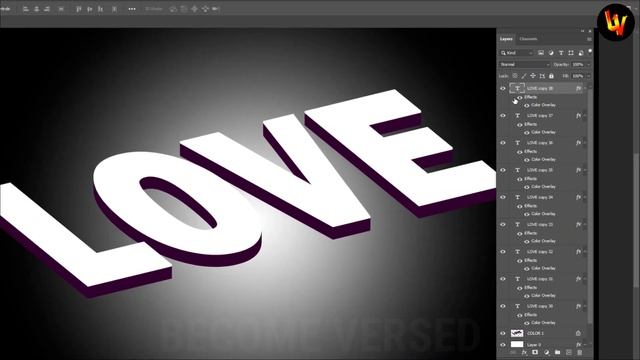Create new fill or adjustment layer

[547, 352]
